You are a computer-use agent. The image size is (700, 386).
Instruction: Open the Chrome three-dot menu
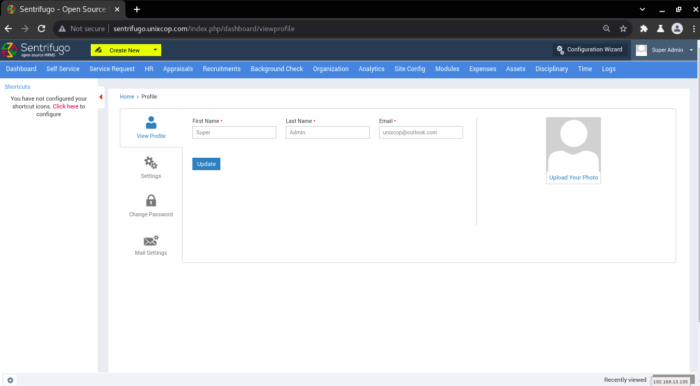pyautogui.click(x=694, y=29)
